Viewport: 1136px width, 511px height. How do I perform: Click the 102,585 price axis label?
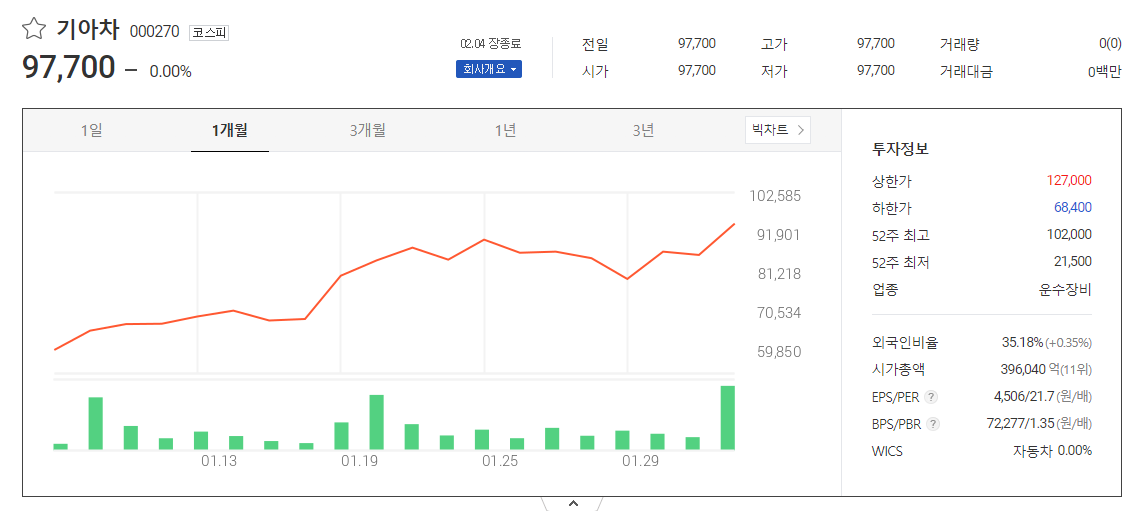(x=774, y=196)
